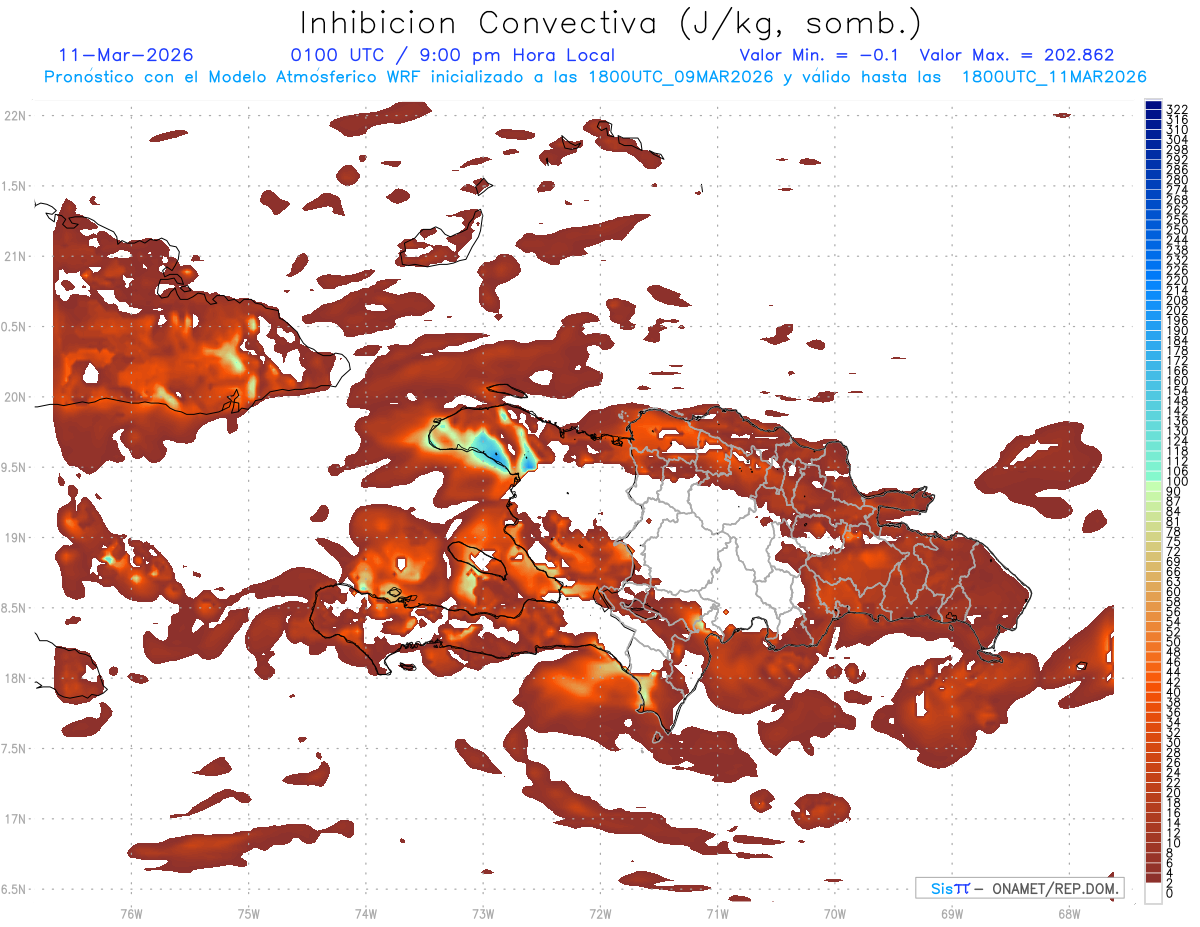The height and width of the screenshot is (927, 1200).
Task: Click the "202" colorbar value label
Action: click(1177, 310)
